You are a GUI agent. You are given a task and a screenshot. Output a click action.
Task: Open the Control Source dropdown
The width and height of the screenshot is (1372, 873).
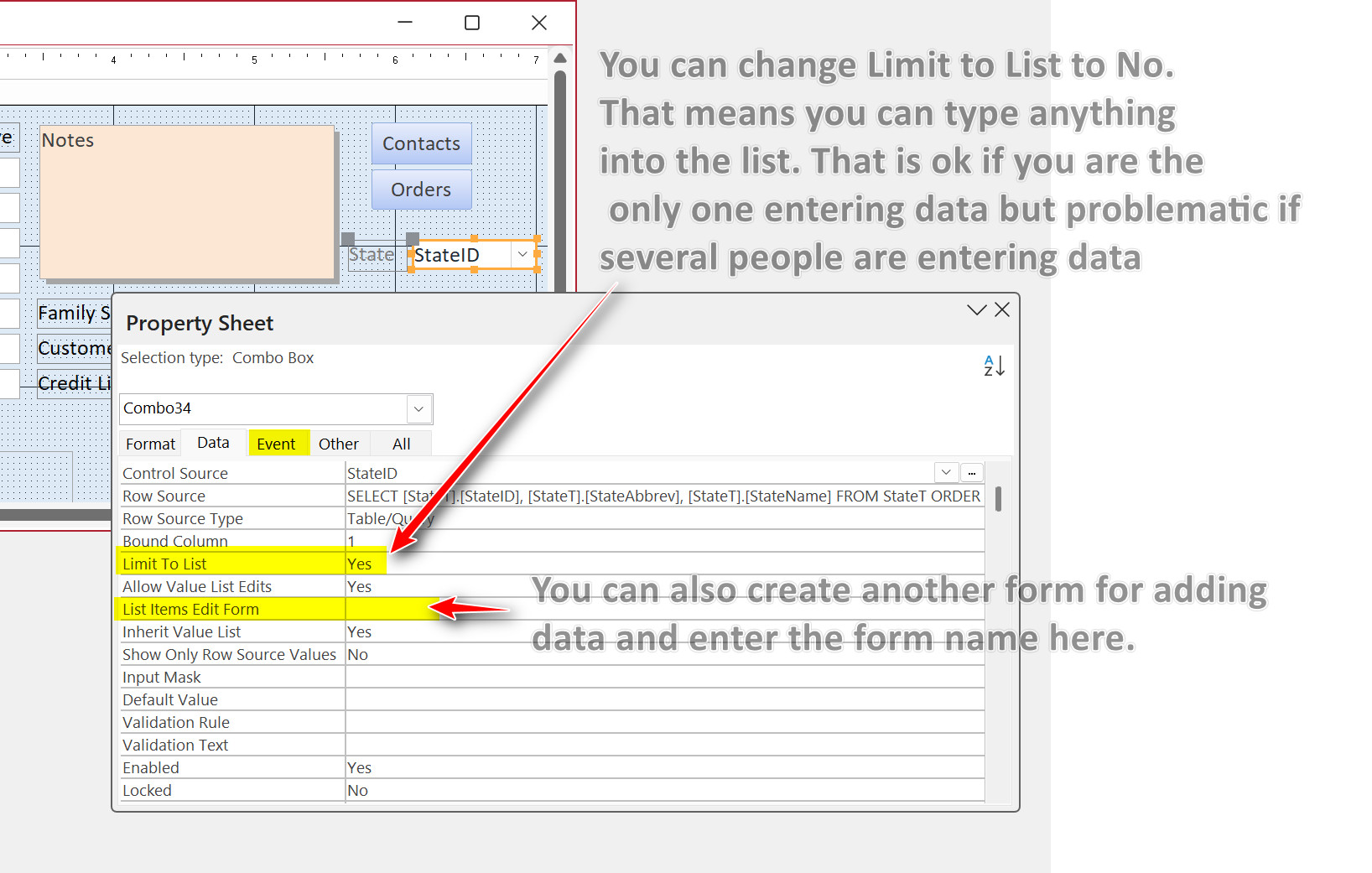click(x=945, y=472)
